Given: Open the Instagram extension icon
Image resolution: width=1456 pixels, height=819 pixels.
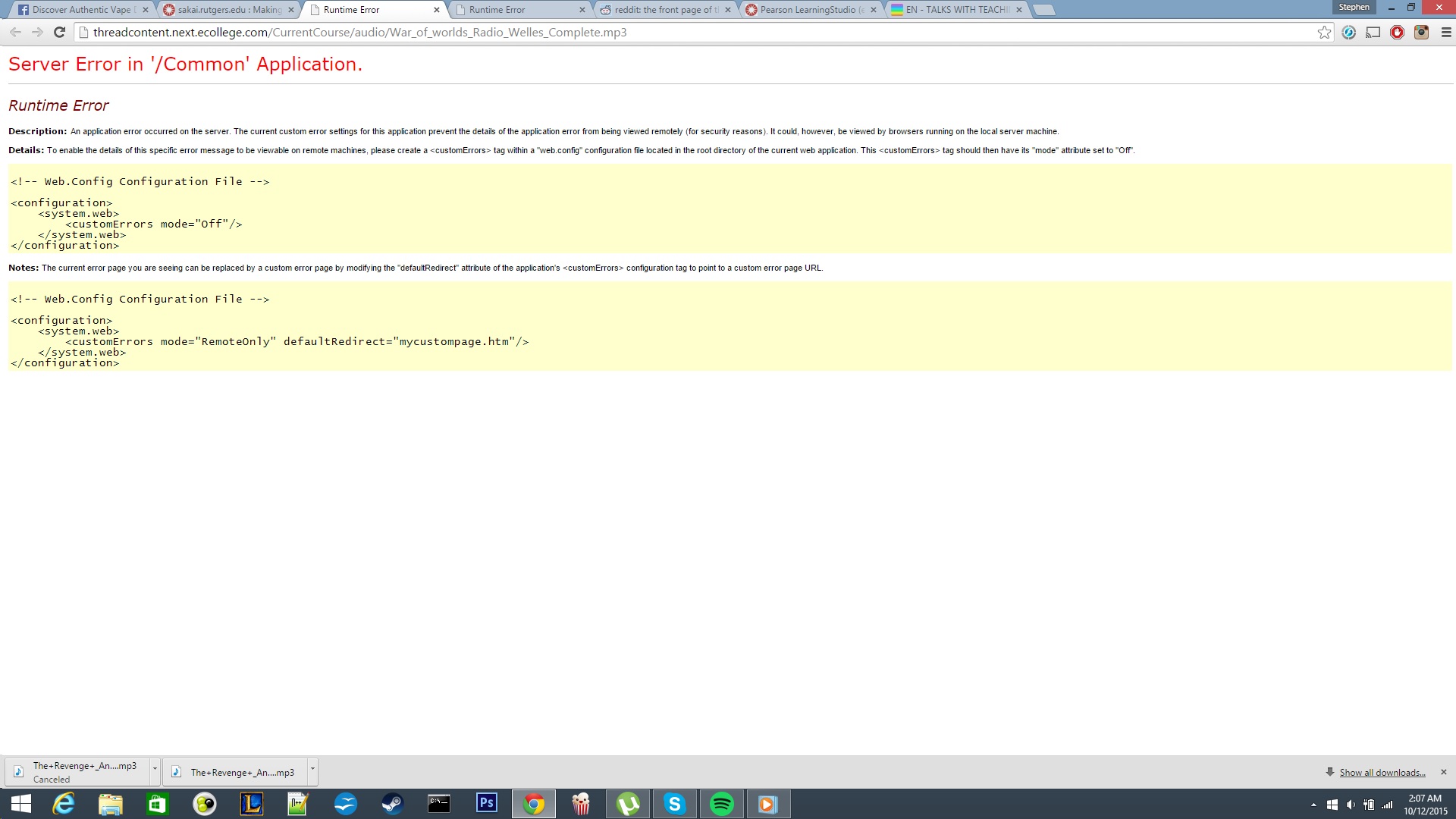Looking at the screenshot, I should click(1421, 33).
